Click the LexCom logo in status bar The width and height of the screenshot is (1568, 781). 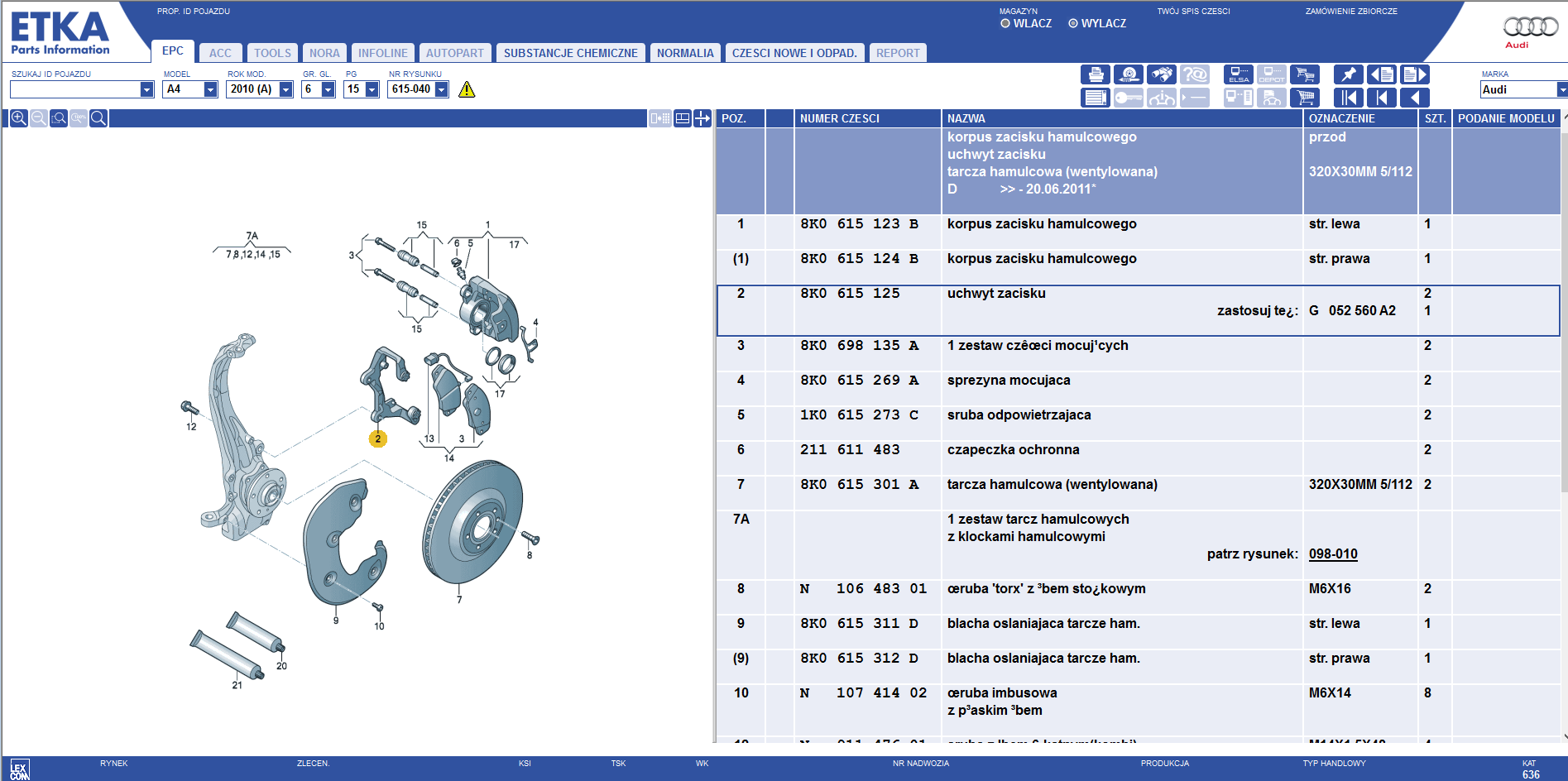tap(20, 769)
